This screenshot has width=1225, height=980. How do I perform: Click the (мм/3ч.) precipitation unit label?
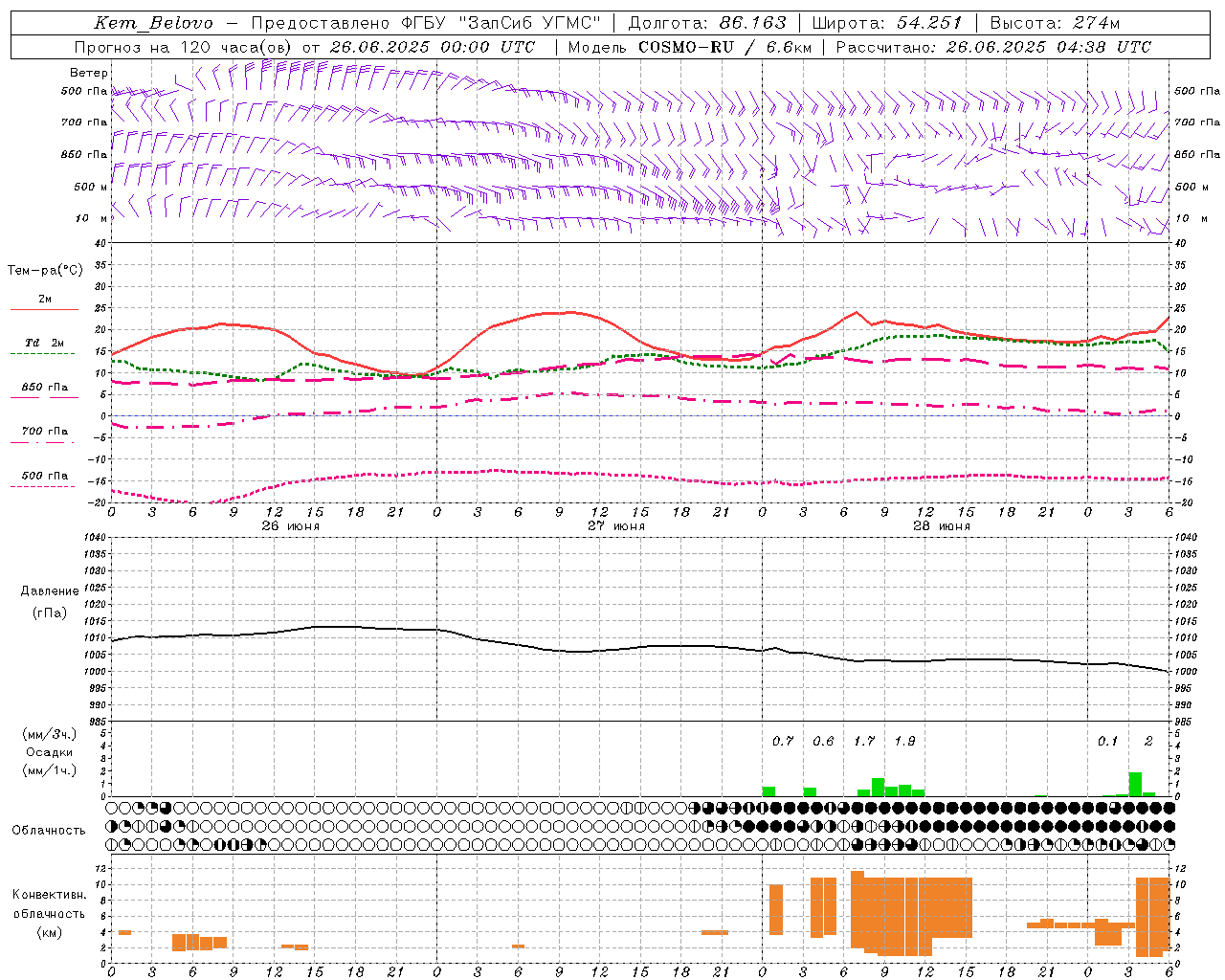coord(49,734)
